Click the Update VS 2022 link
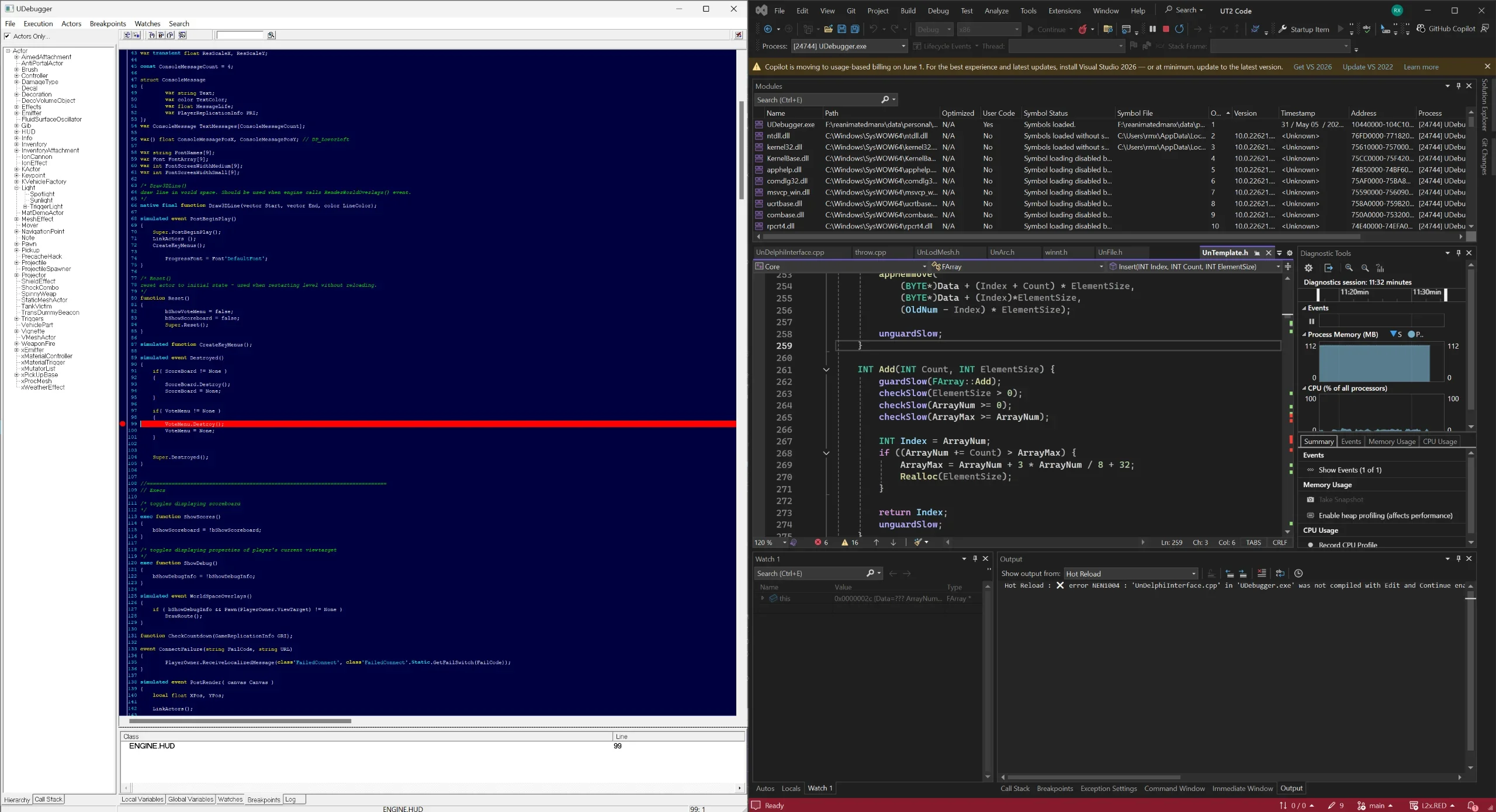The width and height of the screenshot is (1496, 812). click(1367, 67)
